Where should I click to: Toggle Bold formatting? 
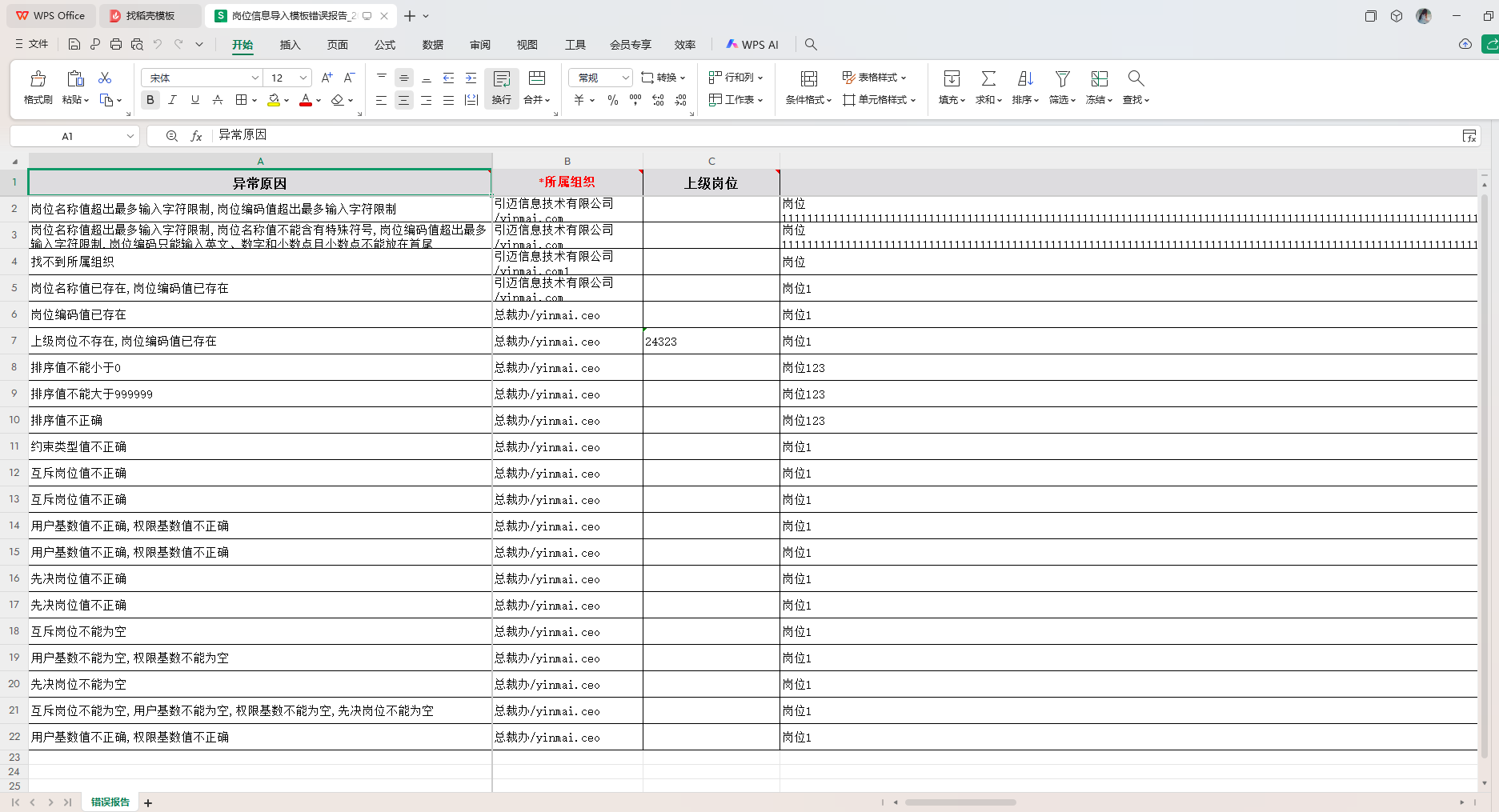pos(150,100)
